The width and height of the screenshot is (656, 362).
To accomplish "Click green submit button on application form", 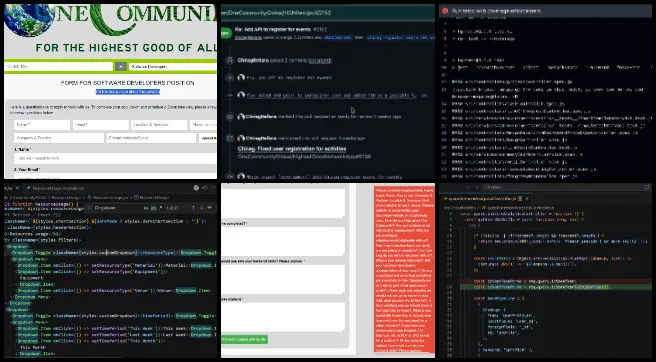I will point(245,339).
